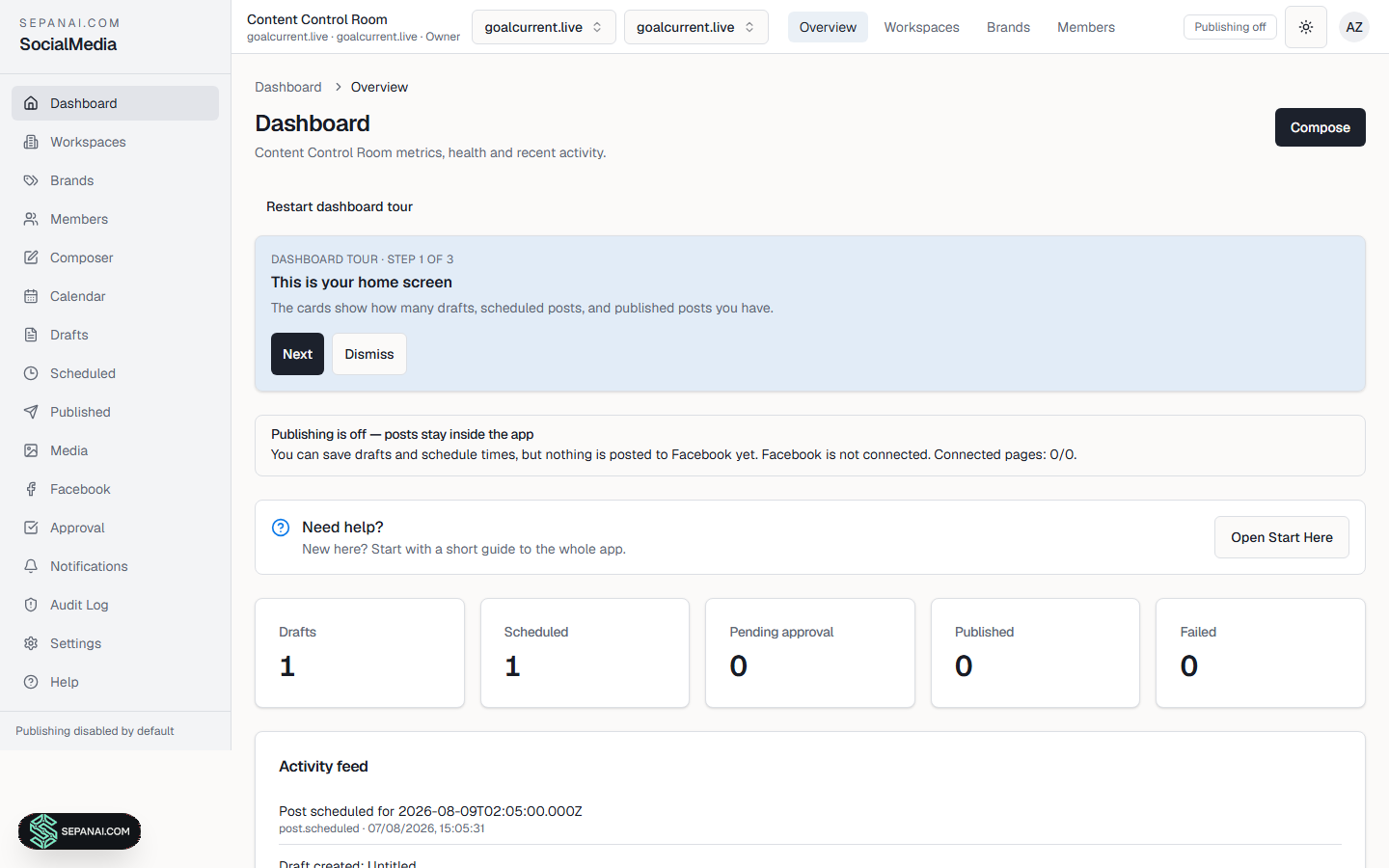Viewport: 1389px width, 868px height.
Task: Click the Sepanai.com logo badge
Action: tap(79, 831)
